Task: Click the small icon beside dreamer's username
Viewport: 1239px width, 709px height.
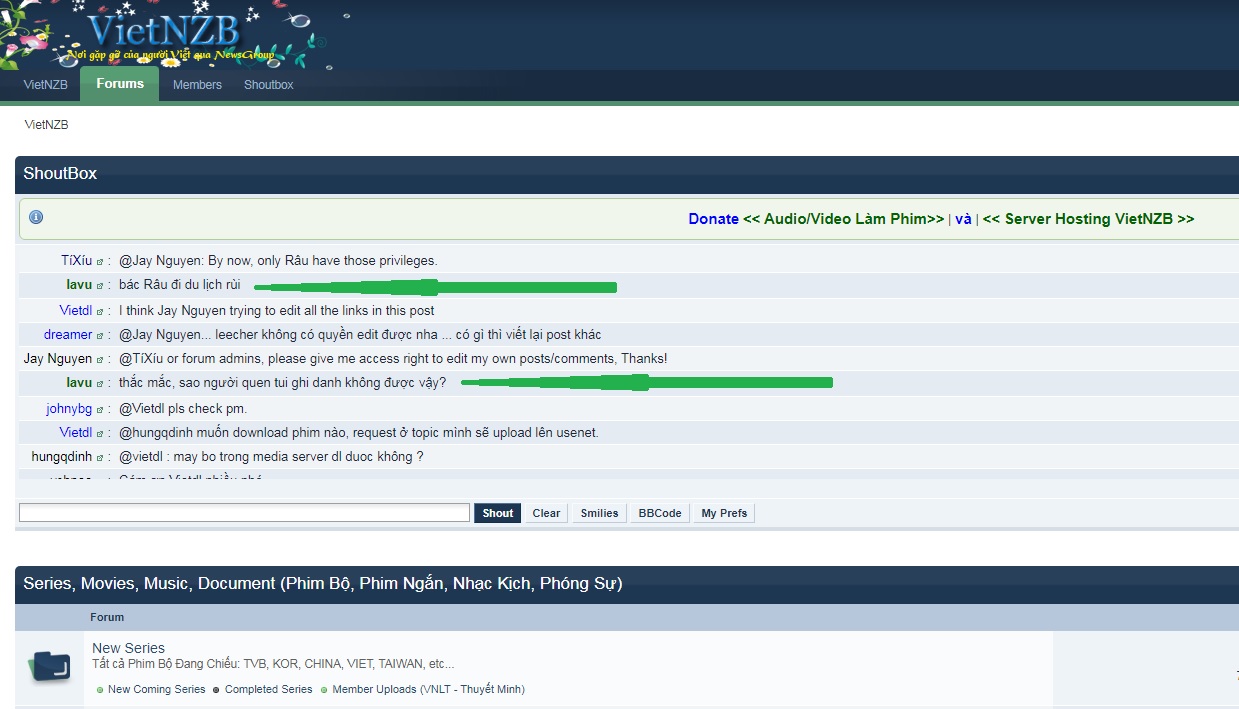Action: 100,335
